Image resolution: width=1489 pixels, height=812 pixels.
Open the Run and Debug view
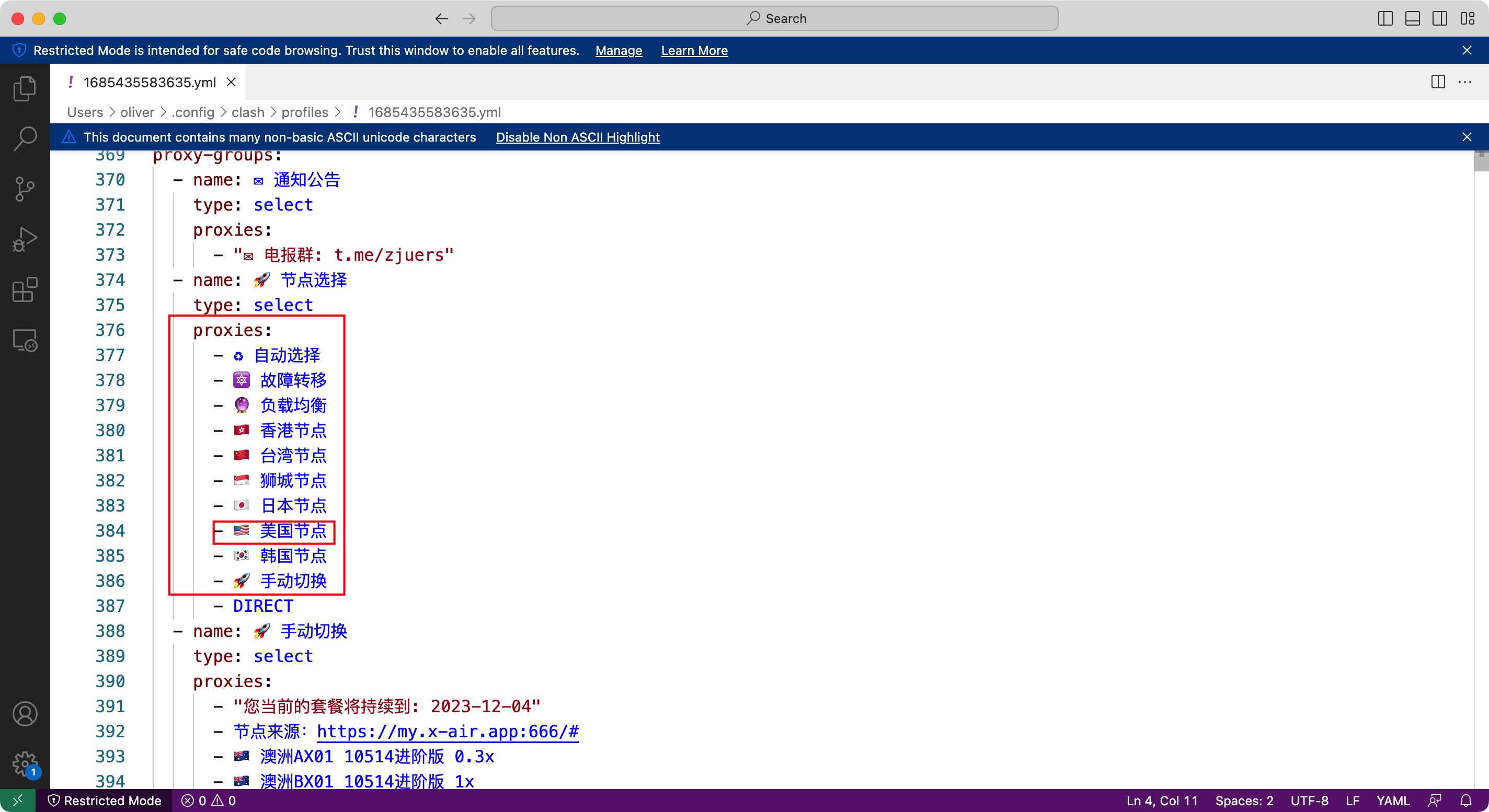[24, 239]
